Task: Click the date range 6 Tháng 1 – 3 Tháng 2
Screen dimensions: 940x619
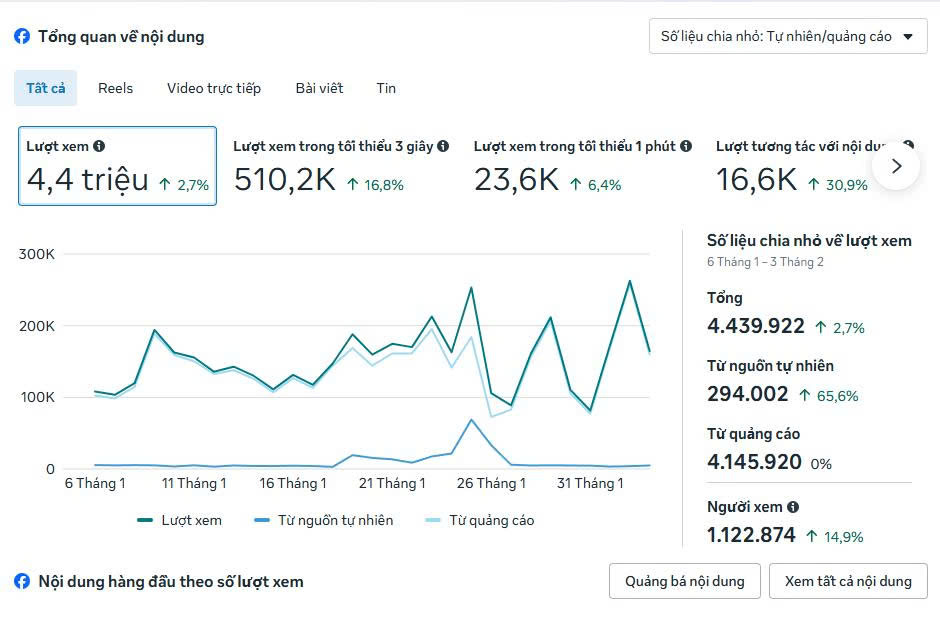Action: point(765,262)
